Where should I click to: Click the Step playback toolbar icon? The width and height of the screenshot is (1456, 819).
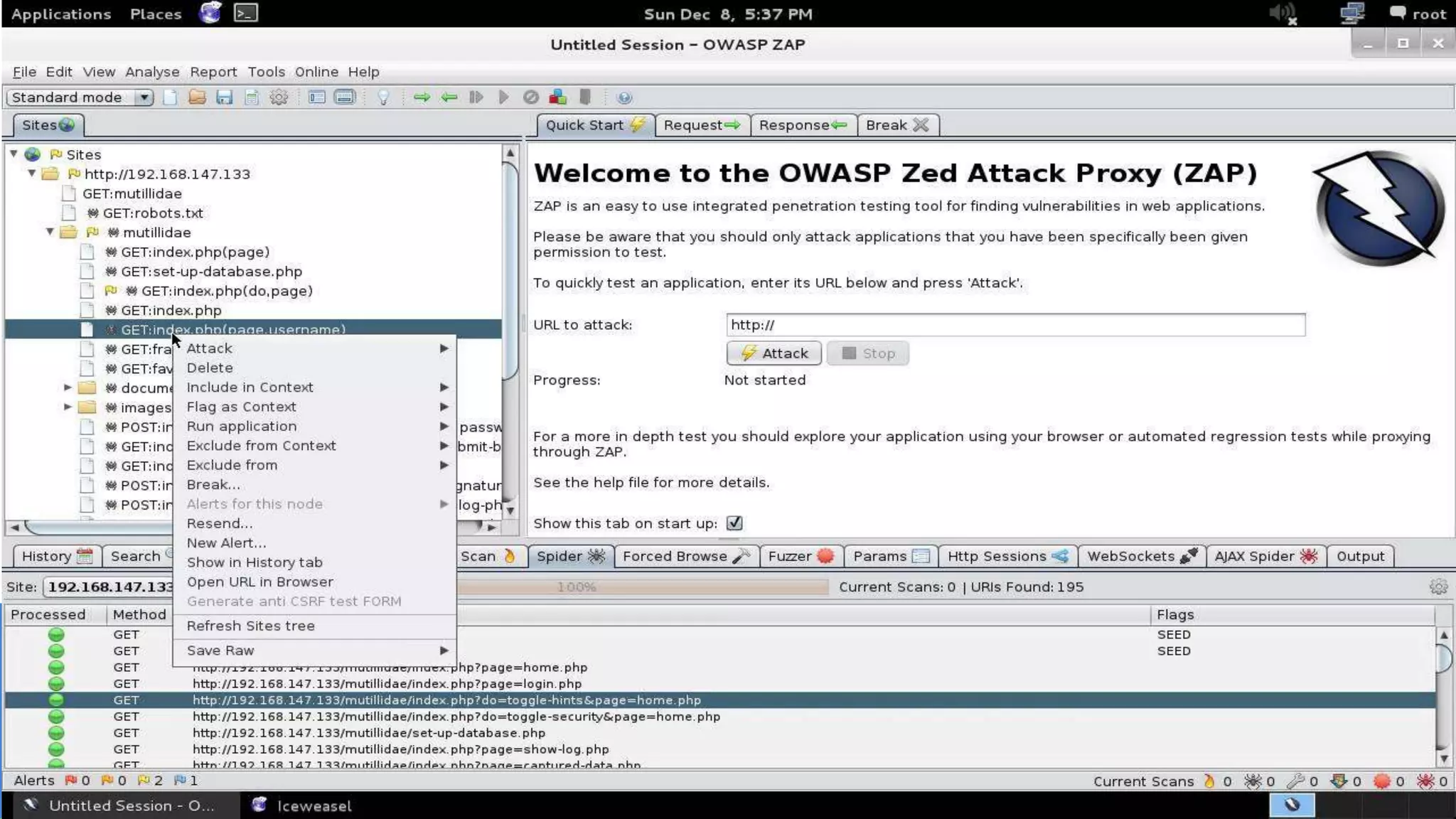(476, 97)
